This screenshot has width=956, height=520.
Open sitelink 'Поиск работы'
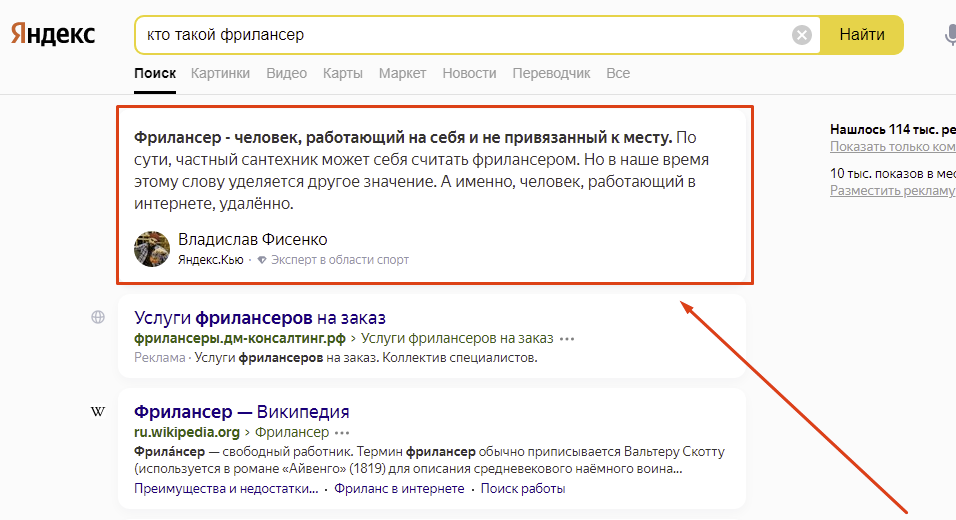pyautogui.click(x=523, y=489)
